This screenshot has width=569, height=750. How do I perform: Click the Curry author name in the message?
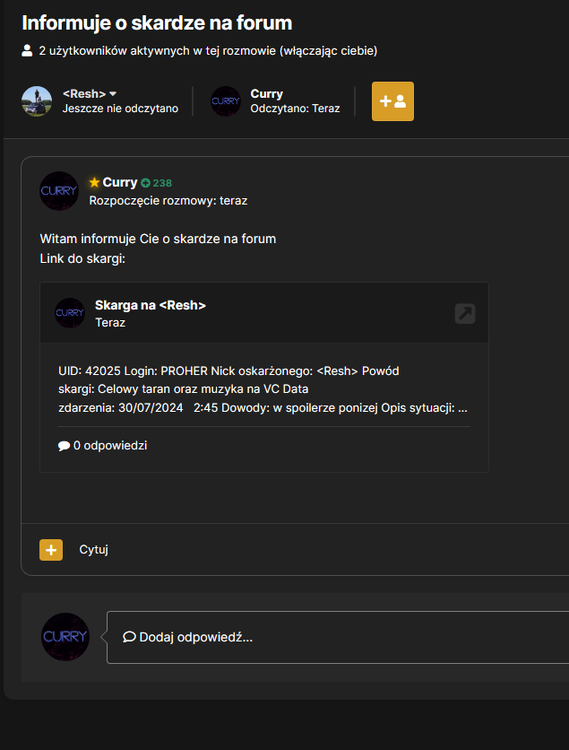tap(120, 182)
